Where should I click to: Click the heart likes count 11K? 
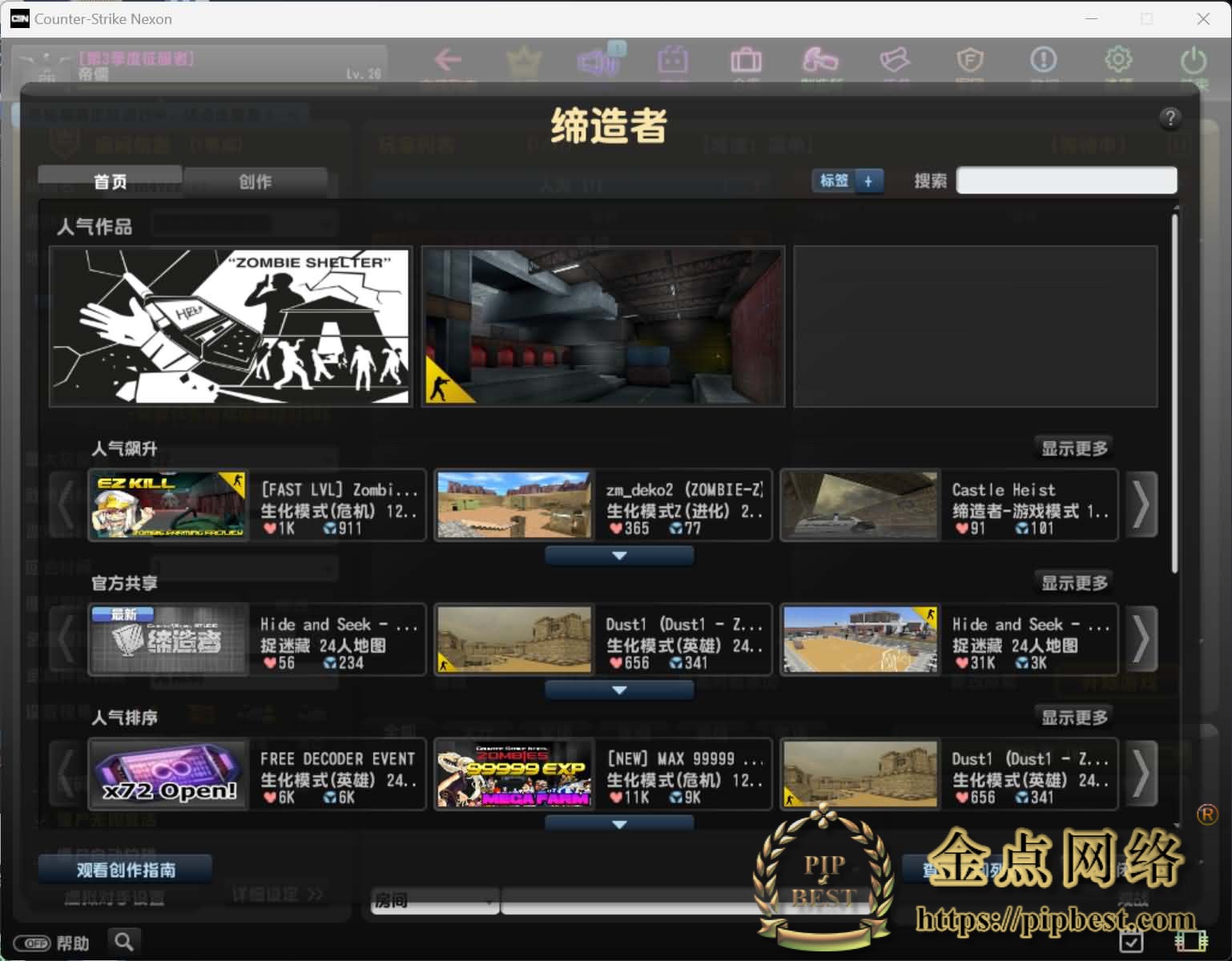pos(630,798)
